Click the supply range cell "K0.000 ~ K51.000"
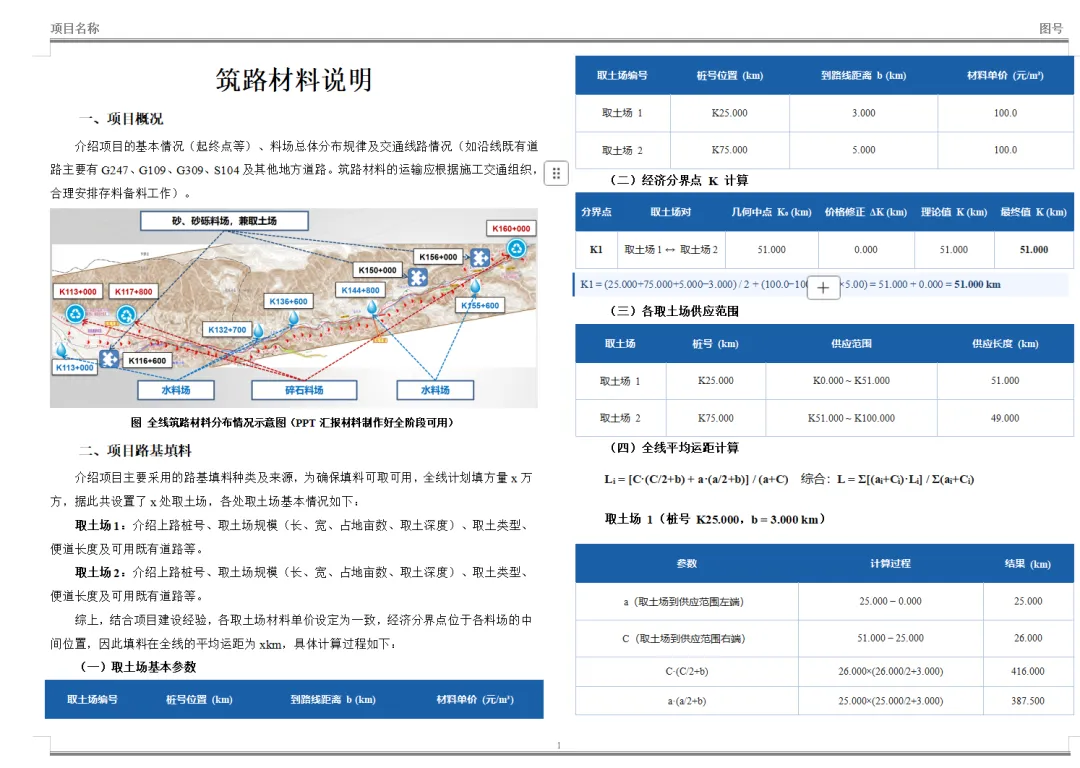The image size is (1080, 768). pyautogui.click(x=851, y=381)
